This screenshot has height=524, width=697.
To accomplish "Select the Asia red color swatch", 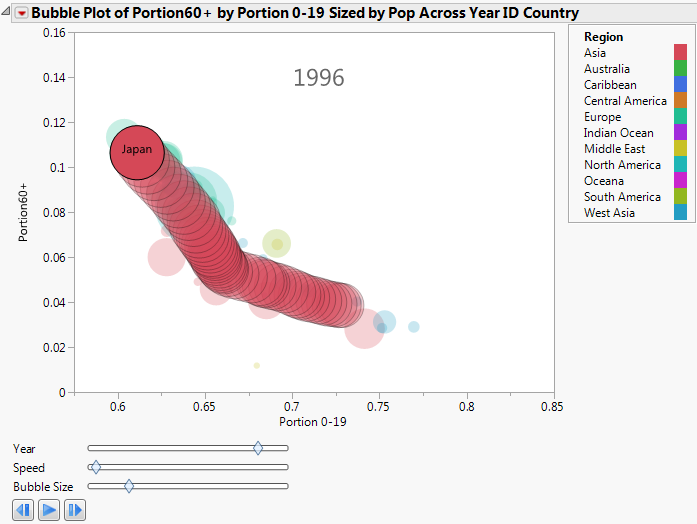I will pos(681,53).
